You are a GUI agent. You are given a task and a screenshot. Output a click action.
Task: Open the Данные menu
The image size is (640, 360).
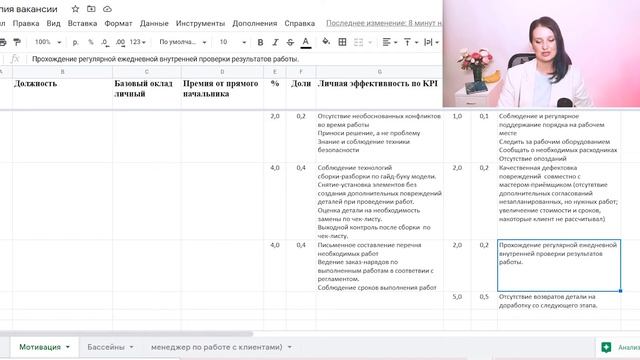(x=154, y=23)
